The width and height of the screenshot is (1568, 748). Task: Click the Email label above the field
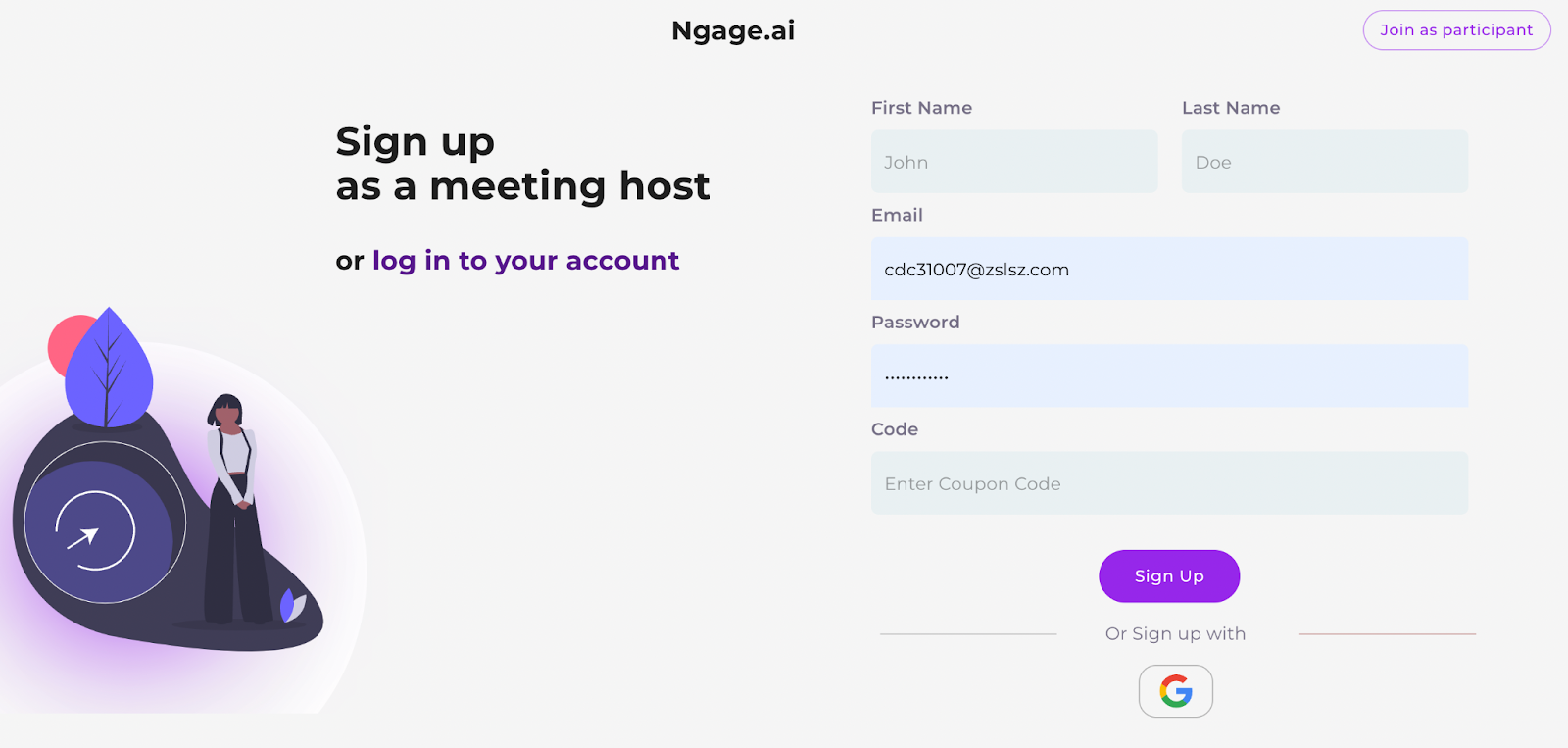(897, 215)
